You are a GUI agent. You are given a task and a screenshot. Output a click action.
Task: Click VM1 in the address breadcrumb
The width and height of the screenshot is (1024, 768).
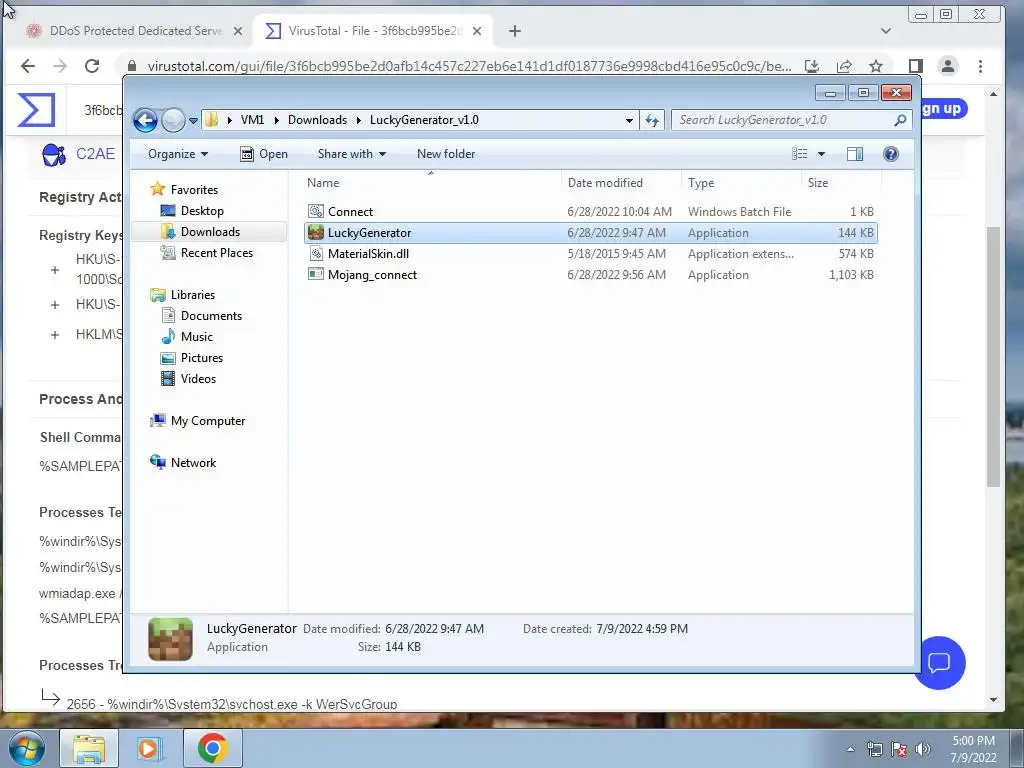pos(252,120)
